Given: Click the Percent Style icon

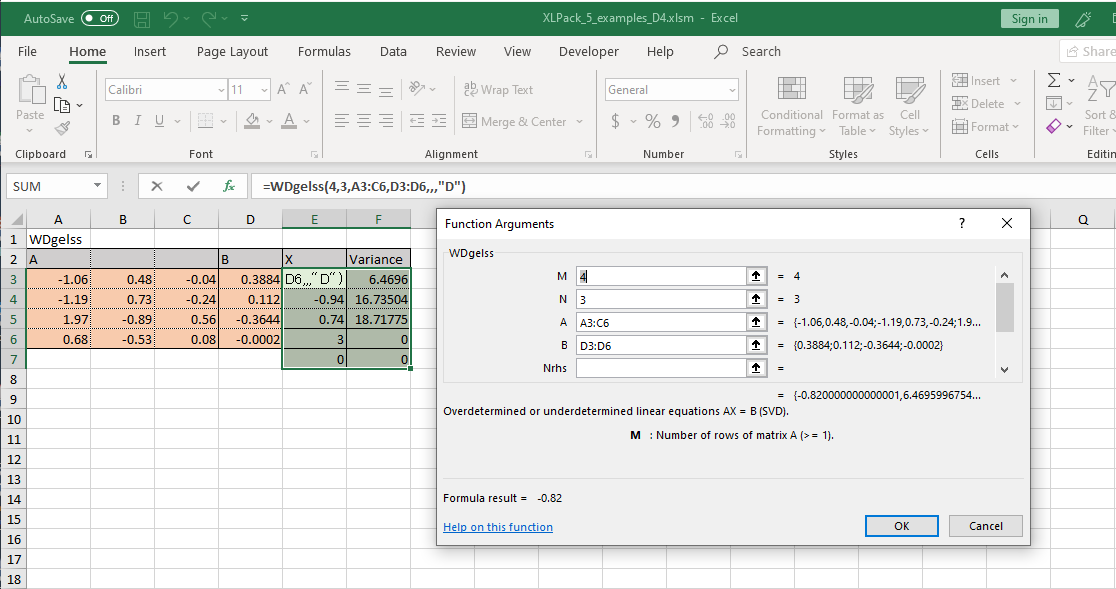Looking at the screenshot, I should click(x=653, y=121).
